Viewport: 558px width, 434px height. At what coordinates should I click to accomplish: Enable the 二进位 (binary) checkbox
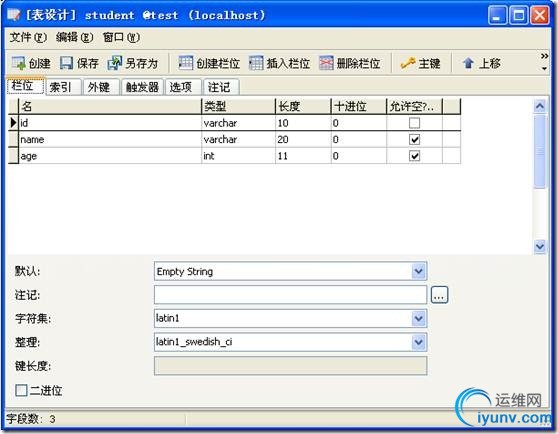(x=21, y=390)
